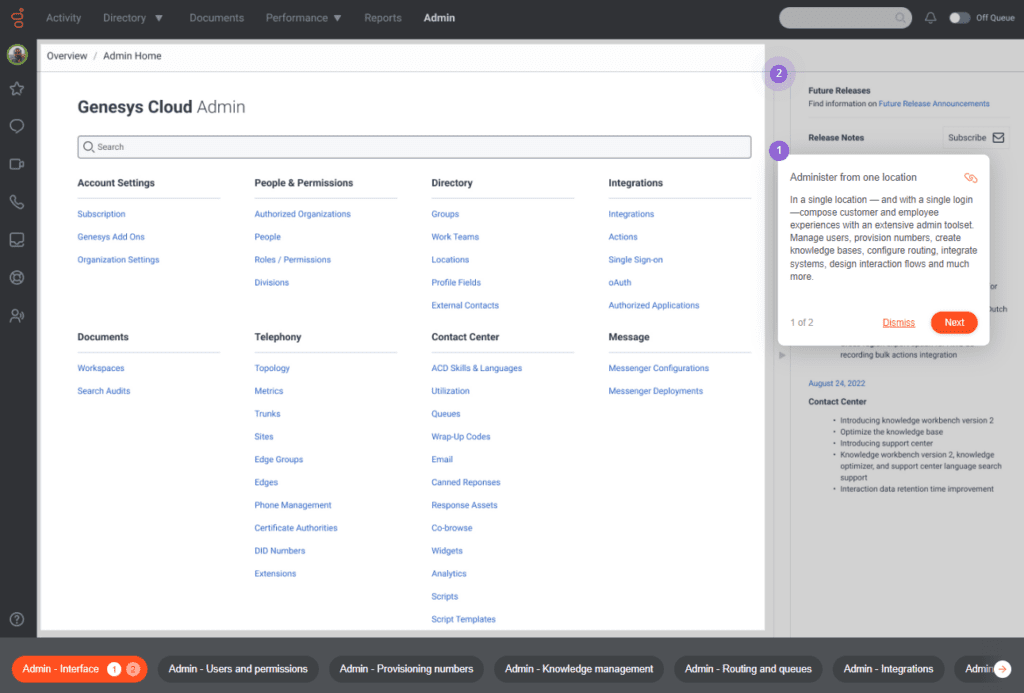This screenshot has width=1024, height=693.
Task: Open Authorized Applications link
Action: coord(654,306)
